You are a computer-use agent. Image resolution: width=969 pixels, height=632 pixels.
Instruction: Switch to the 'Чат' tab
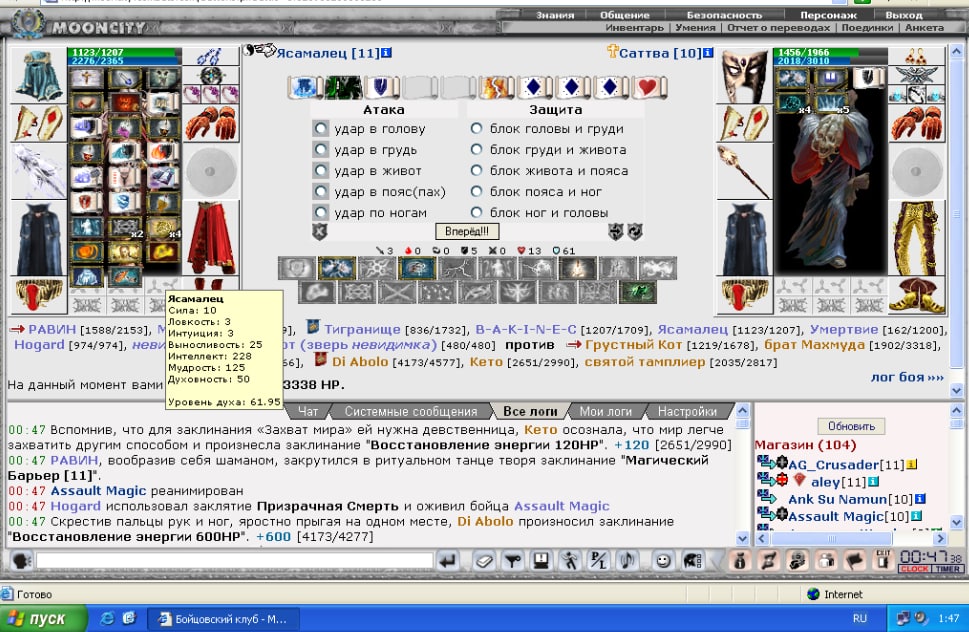308,411
